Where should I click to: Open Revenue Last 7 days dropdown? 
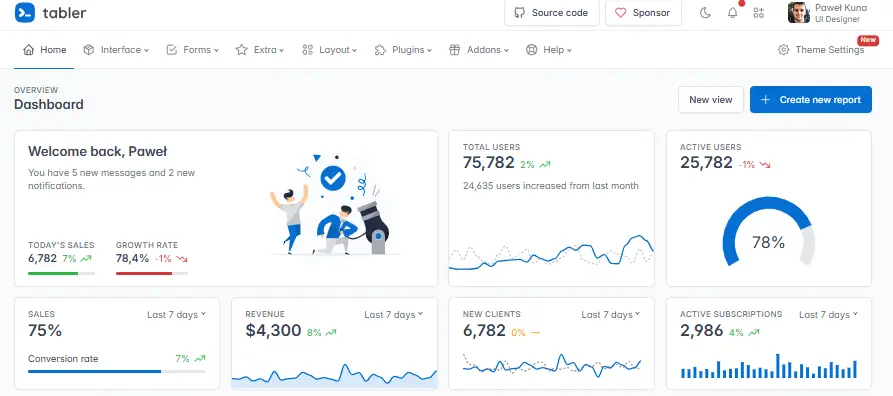coord(394,315)
